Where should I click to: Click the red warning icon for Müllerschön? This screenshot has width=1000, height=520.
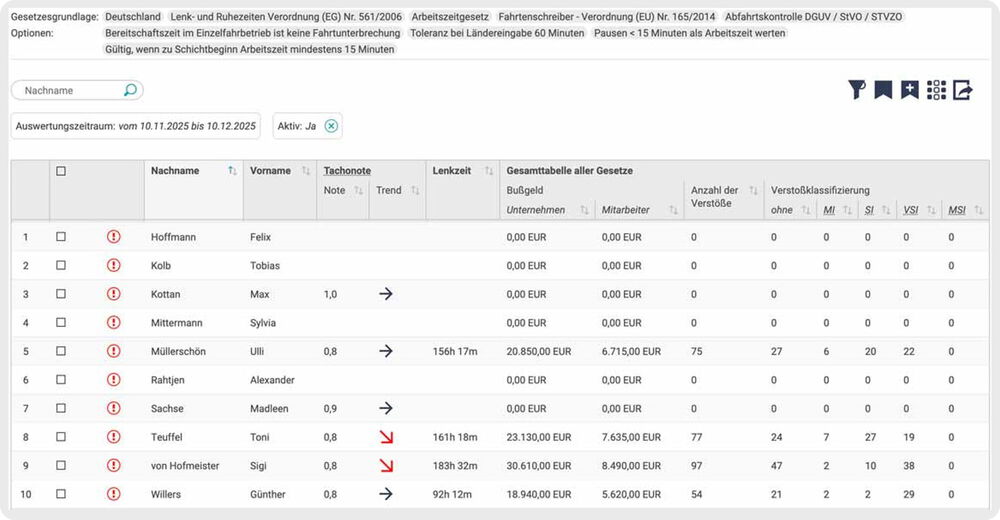(113, 351)
